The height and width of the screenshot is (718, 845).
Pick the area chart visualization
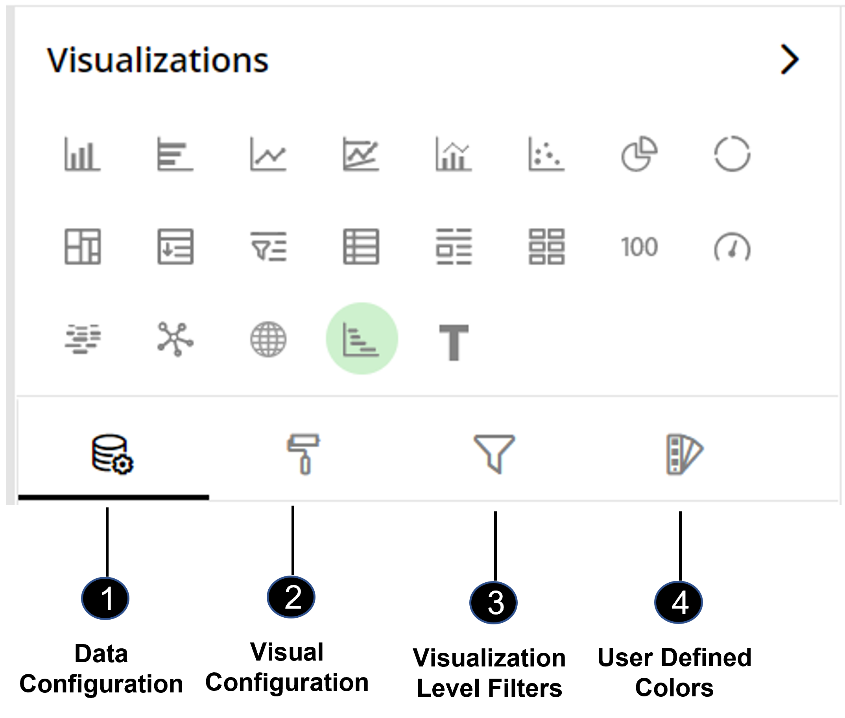361,154
